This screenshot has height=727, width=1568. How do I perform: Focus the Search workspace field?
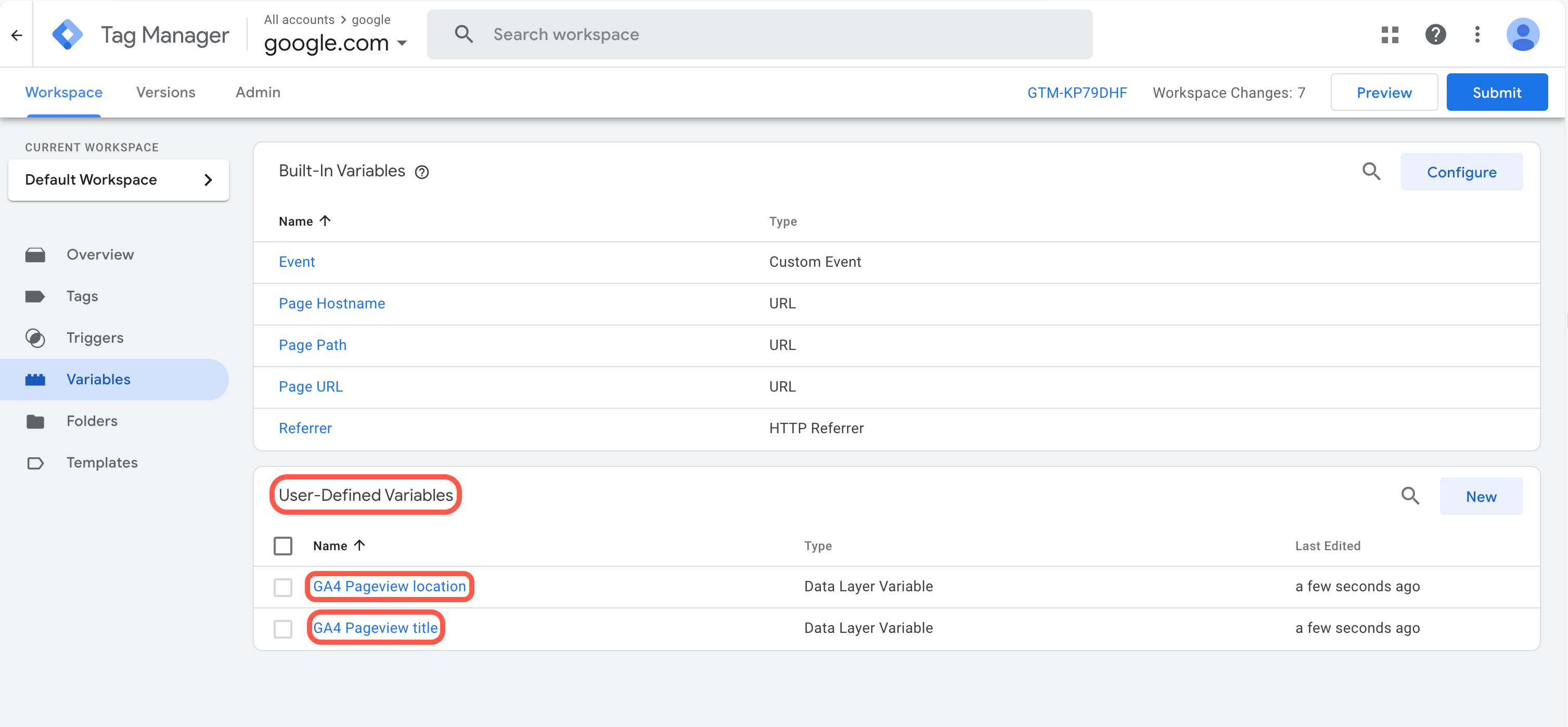click(x=760, y=35)
